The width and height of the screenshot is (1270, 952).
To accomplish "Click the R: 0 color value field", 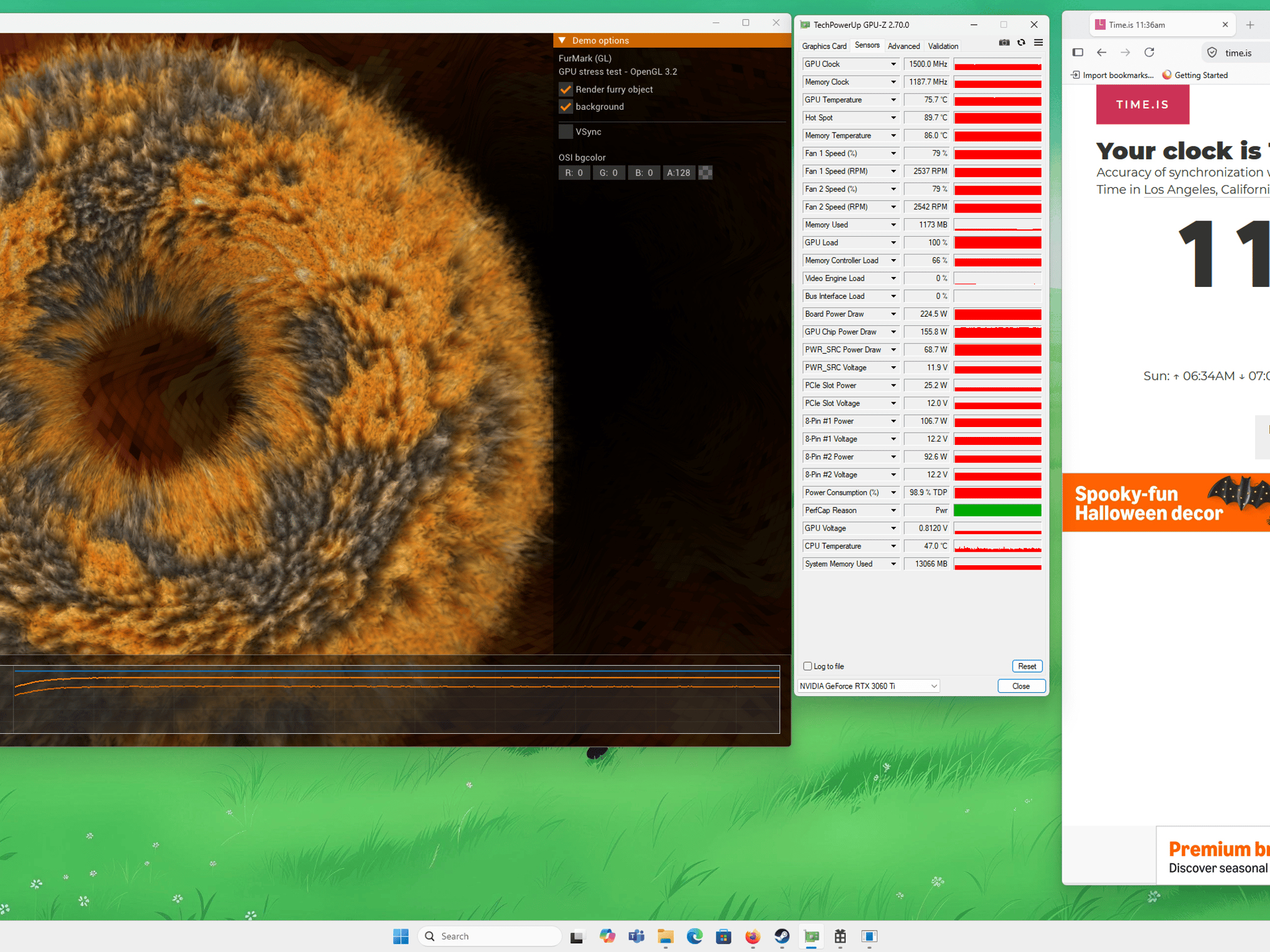I will pos(574,173).
